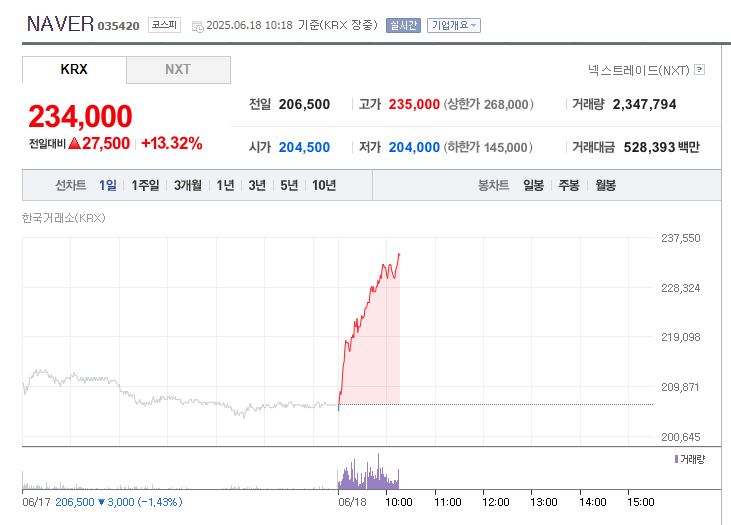The height and width of the screenshot is (525, 731).
Task: Select the 3개월 line chart period
Action: click(188, 185)
